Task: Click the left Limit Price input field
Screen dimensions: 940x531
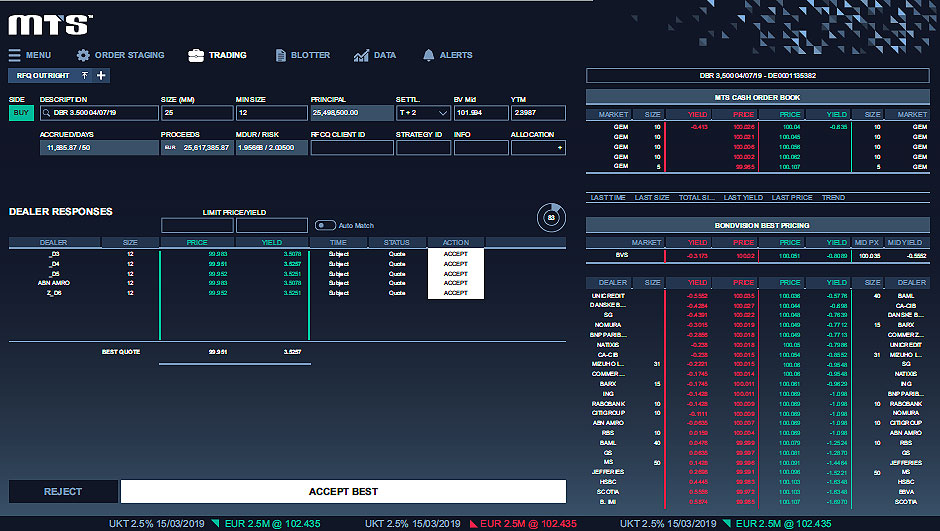Action: (x=197, y=225)
